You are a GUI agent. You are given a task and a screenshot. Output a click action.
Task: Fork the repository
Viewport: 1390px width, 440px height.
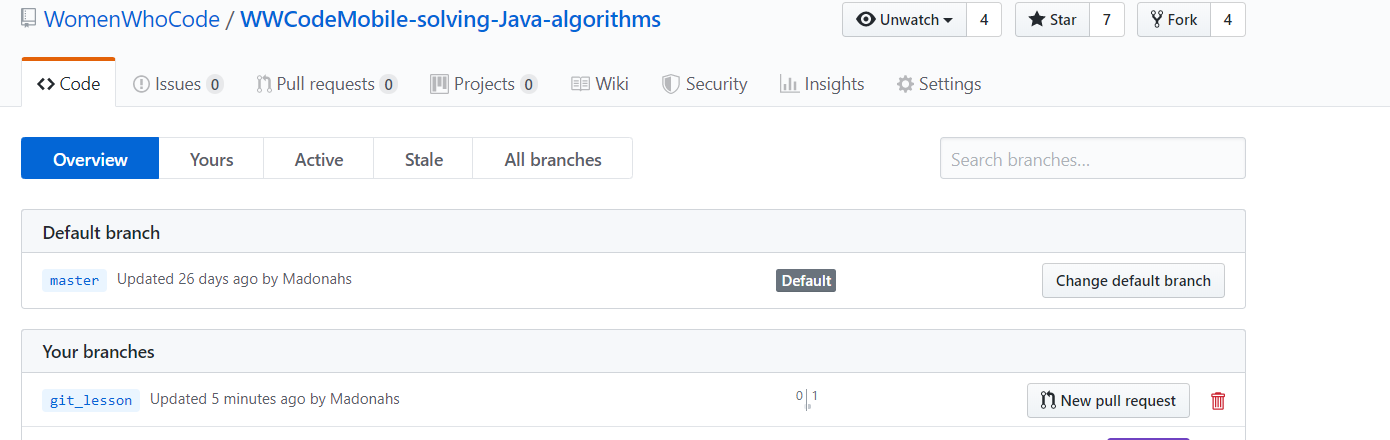1174,19
